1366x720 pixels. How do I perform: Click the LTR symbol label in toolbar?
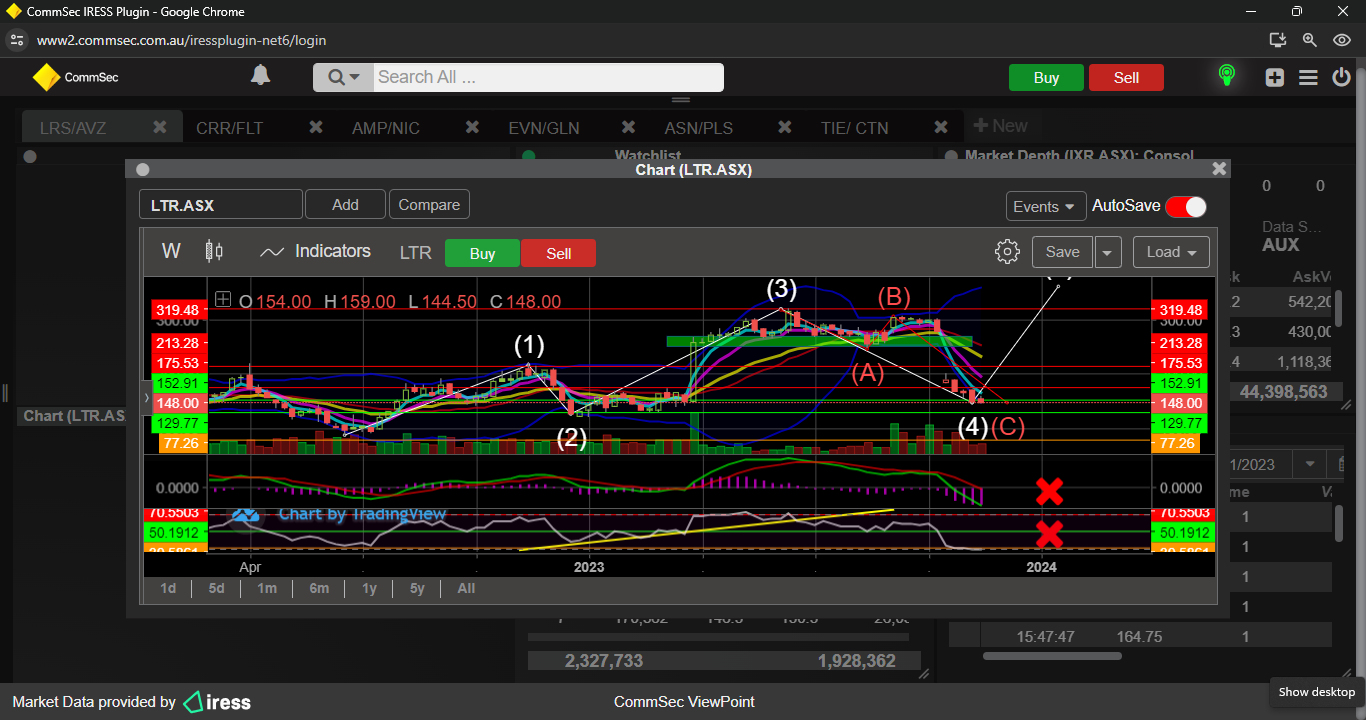point(415,253)
